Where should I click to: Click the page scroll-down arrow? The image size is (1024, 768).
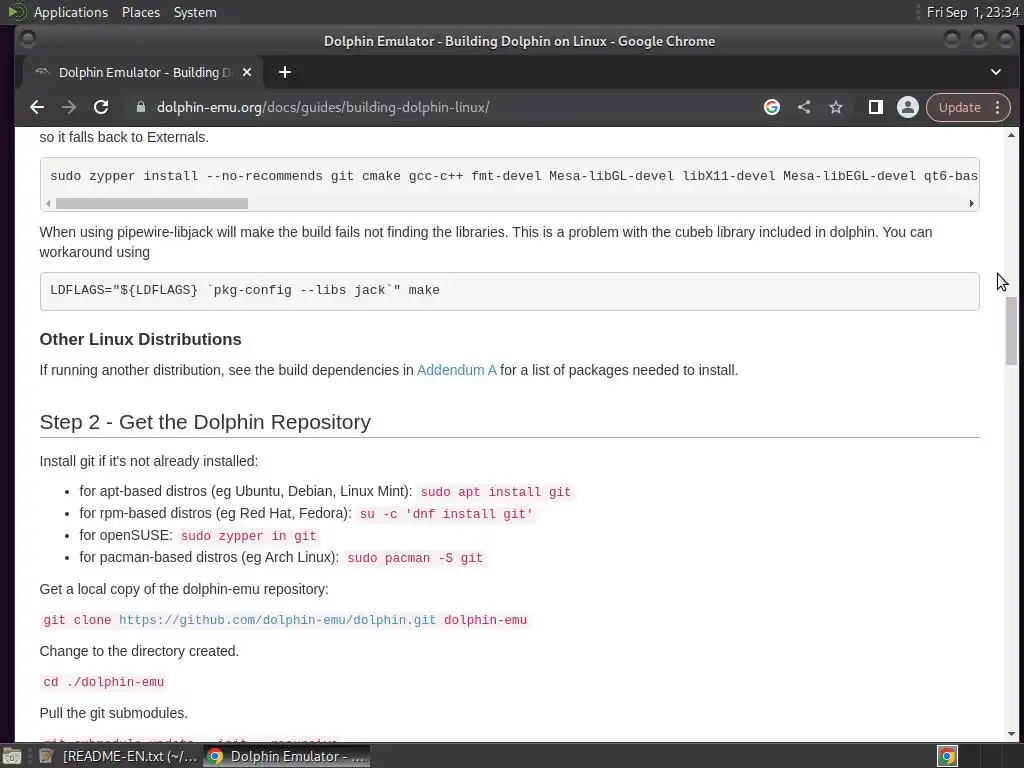tap(1011, 734)
